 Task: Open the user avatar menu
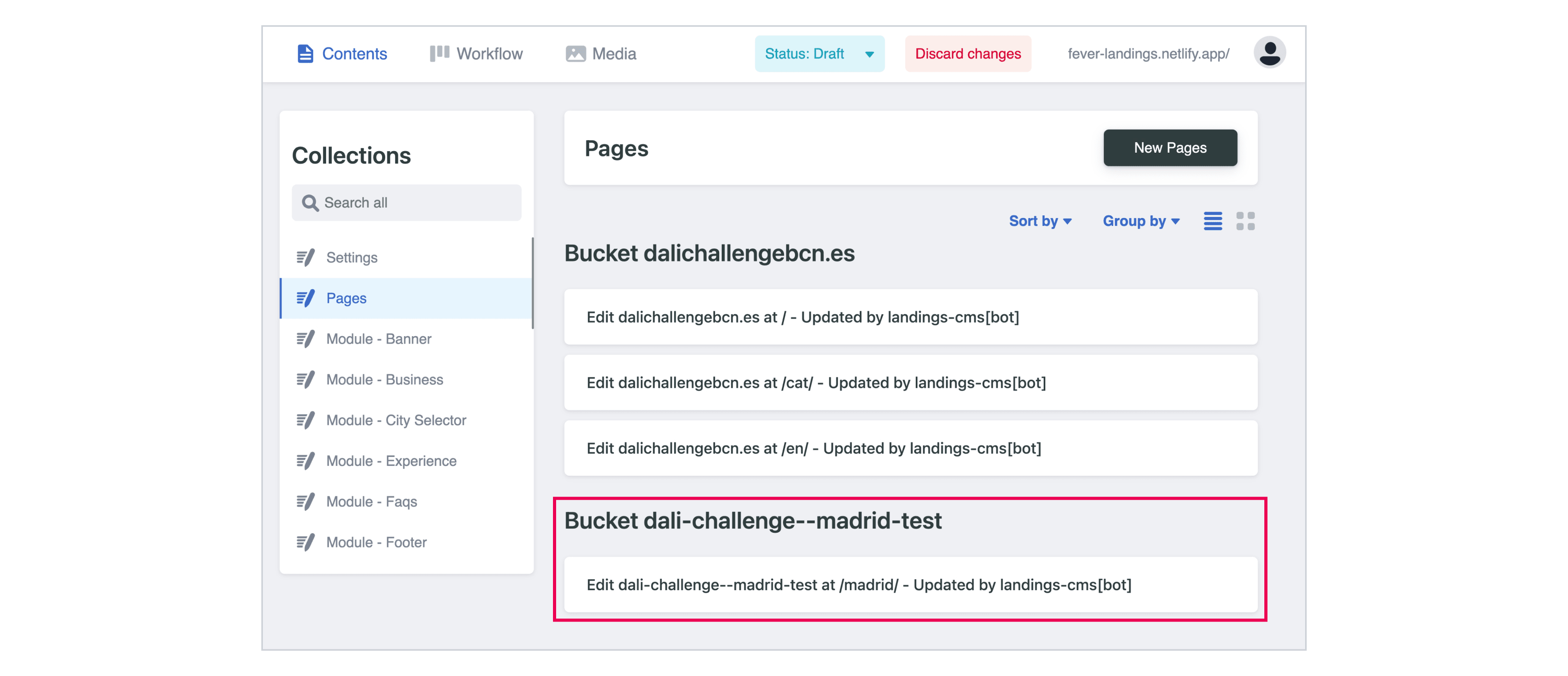pyautogui.click(x=1270, y=52)
